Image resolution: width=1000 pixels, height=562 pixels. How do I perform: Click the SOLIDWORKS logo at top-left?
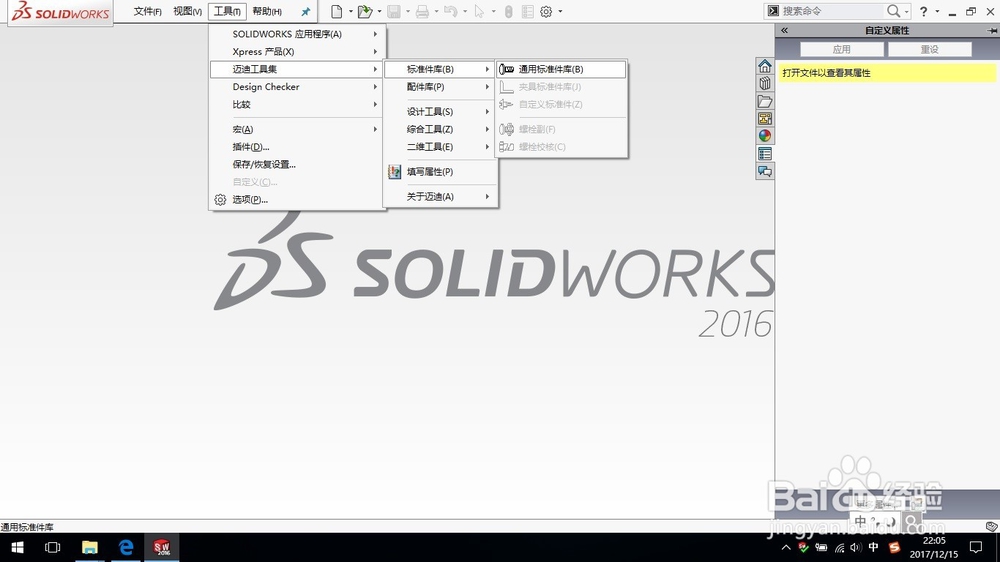click(x=61, y=11)
